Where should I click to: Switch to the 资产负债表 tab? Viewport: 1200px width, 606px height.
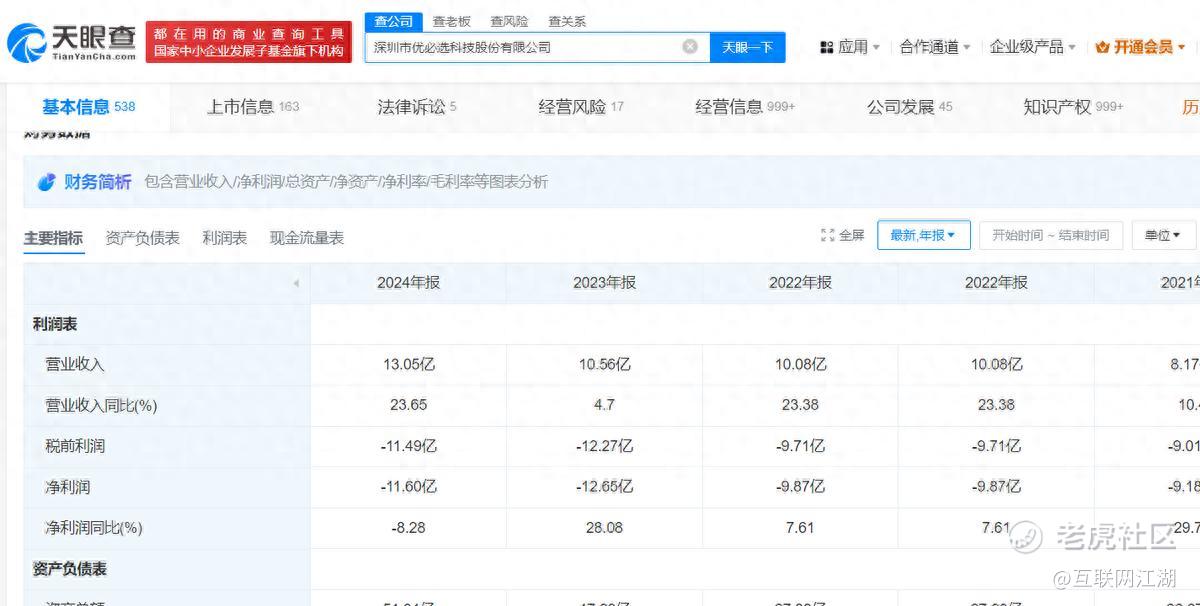point(142,238)
